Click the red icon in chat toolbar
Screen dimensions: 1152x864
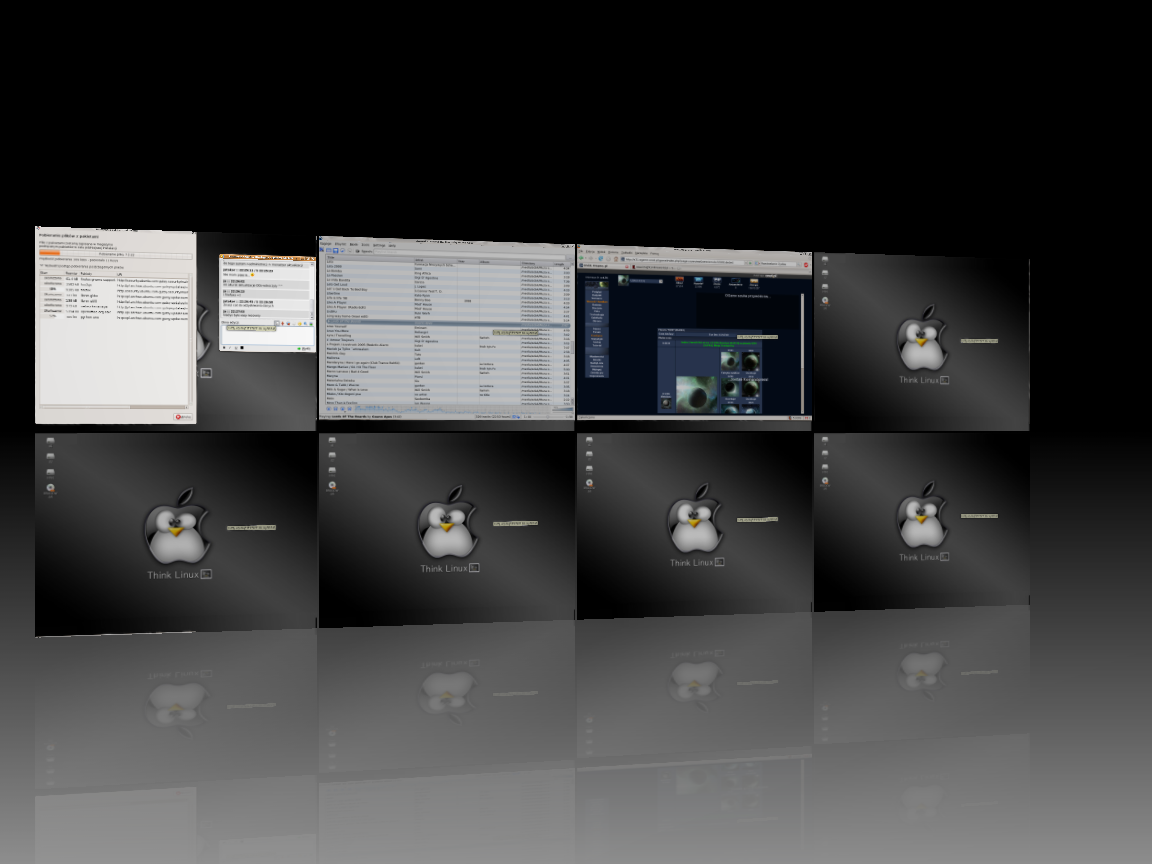pos(283,323)
